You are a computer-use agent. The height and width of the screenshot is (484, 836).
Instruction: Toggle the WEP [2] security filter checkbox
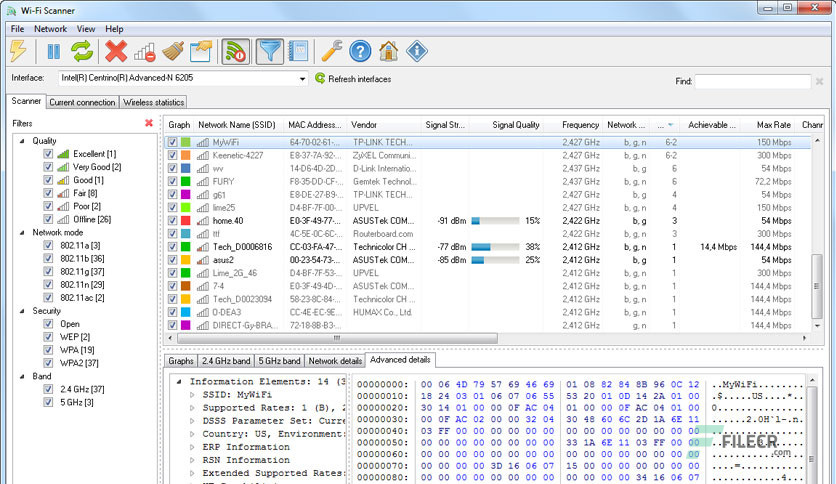[48, 337]
